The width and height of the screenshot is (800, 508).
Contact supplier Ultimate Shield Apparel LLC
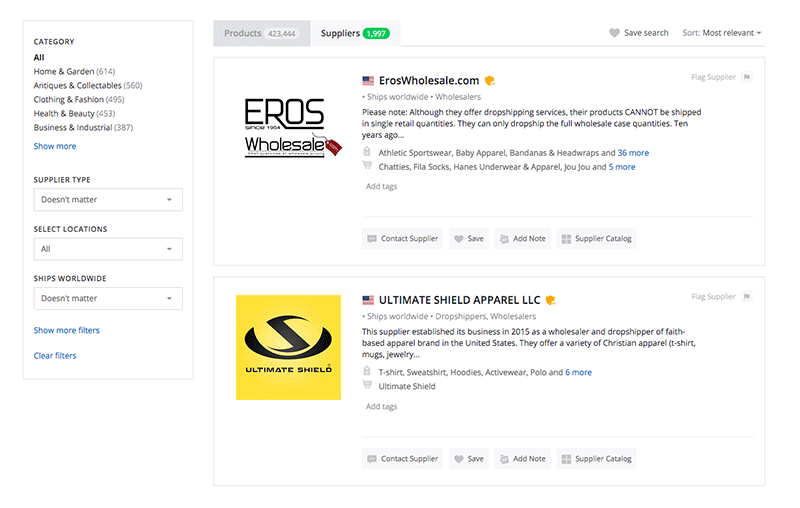coord(402,459)
